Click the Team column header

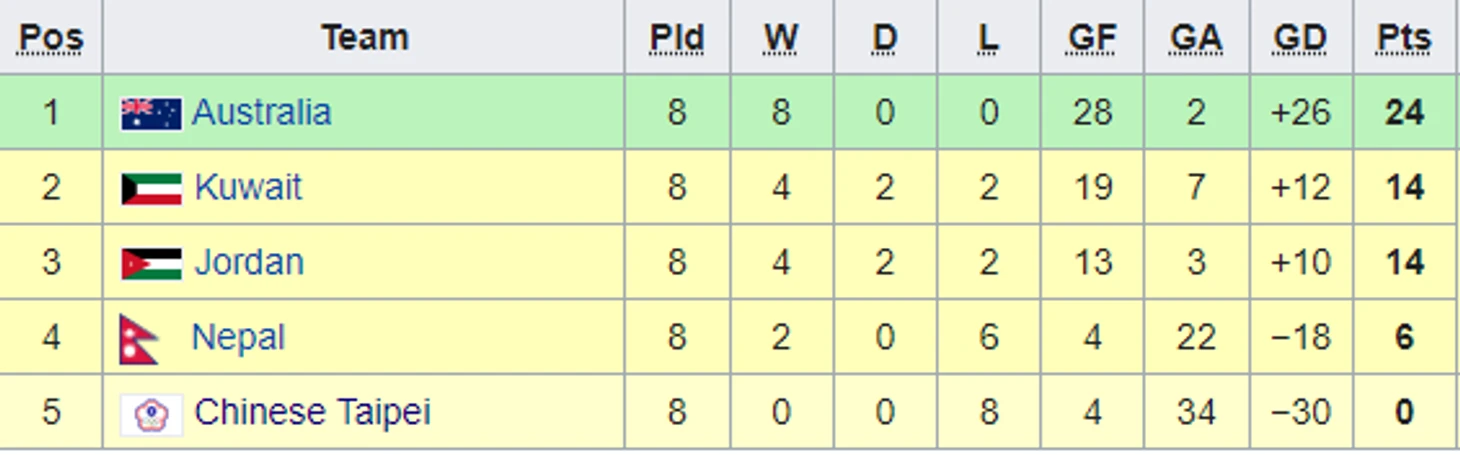(365, 37)
